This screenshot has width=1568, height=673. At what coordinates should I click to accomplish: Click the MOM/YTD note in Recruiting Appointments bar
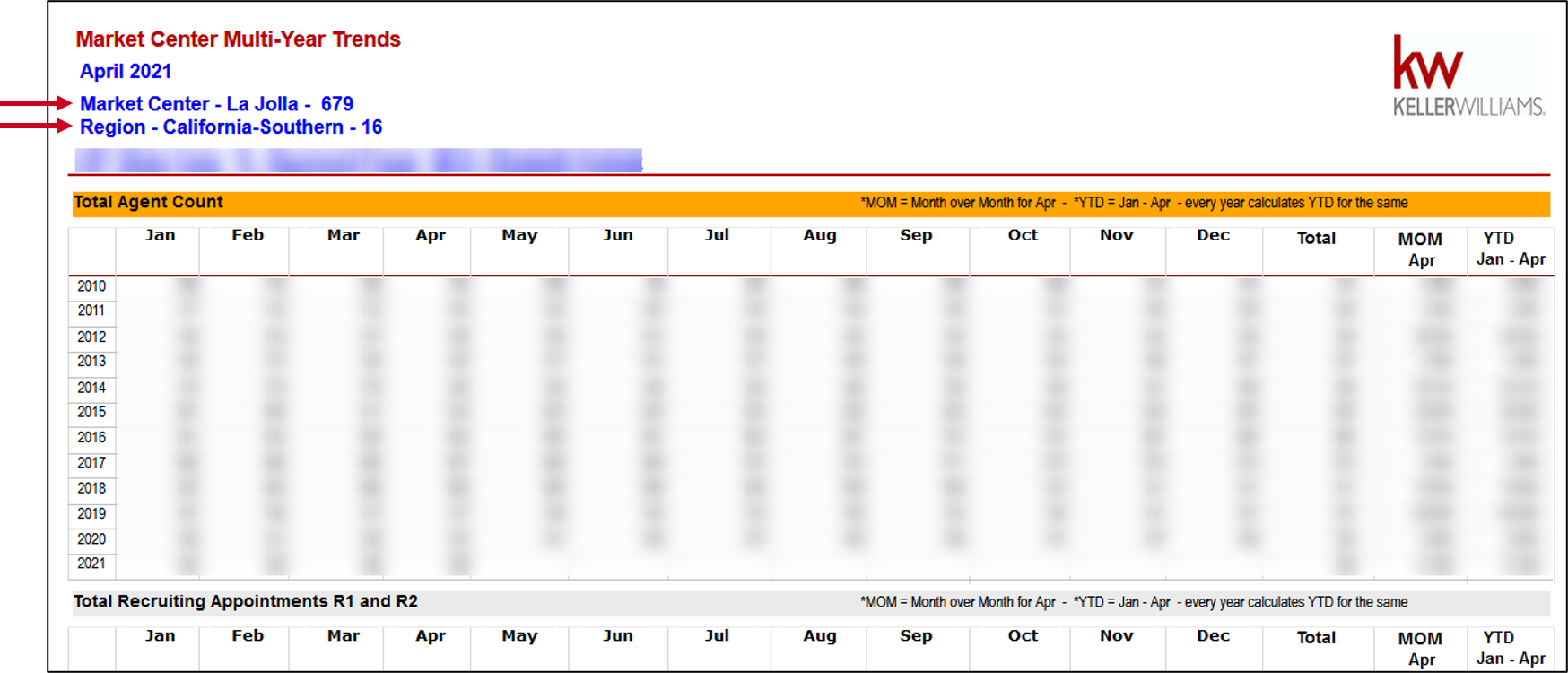(x=1134, y=602)
